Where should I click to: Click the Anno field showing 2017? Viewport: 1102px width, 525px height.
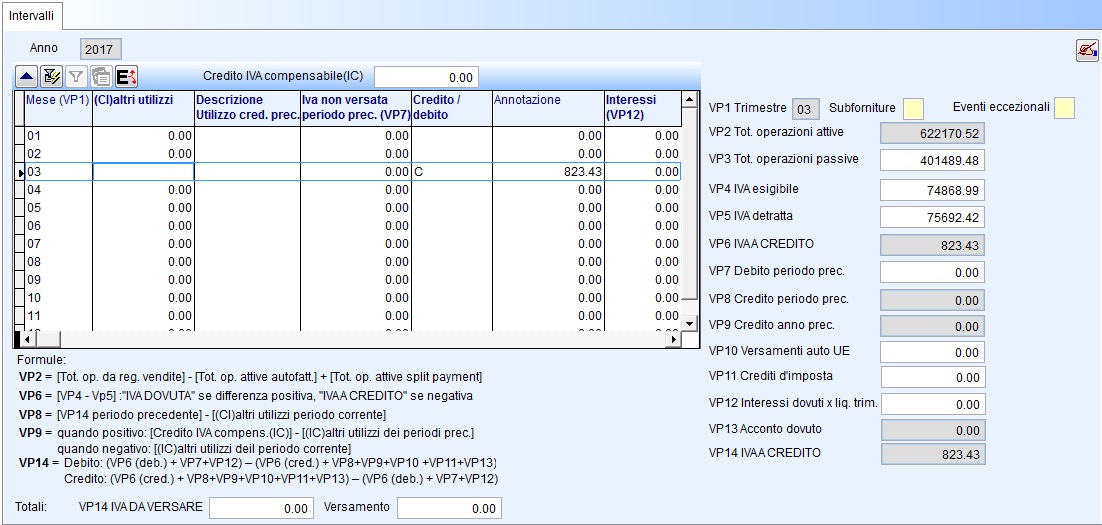click(99, 50)
